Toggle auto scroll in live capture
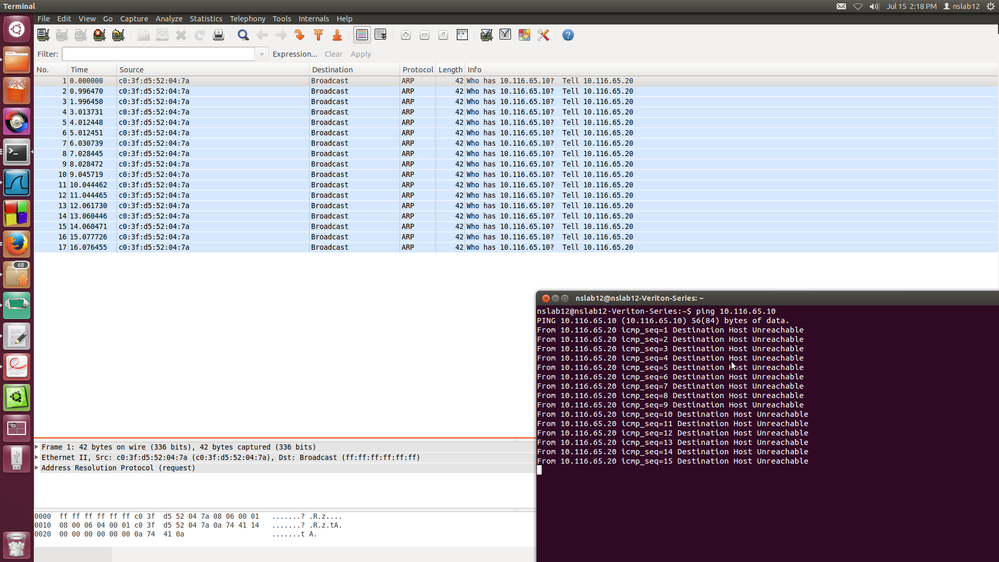Screen dimensions: 999x562 tap(380, 35)
